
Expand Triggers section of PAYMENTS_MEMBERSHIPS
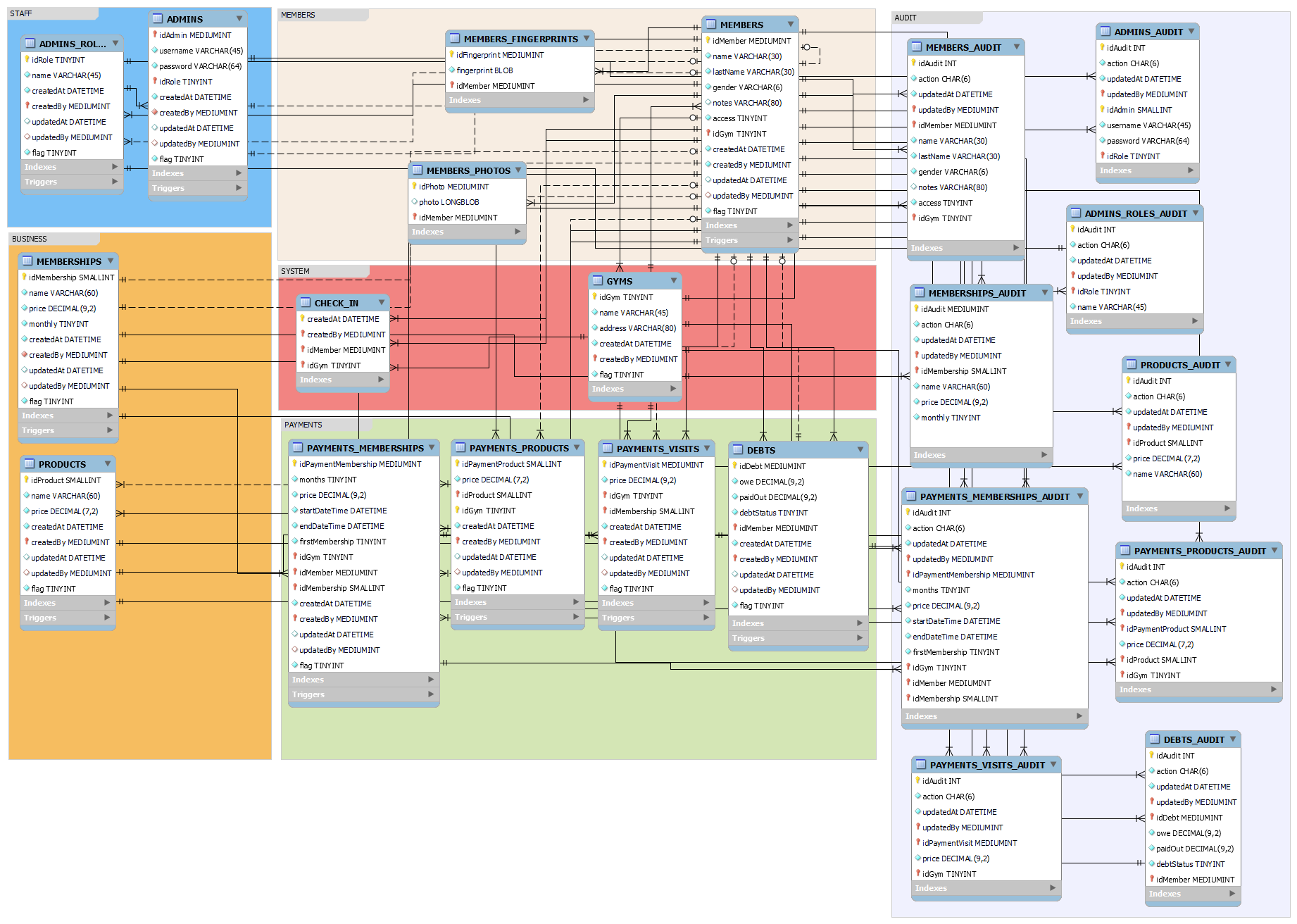tap(431, 694)
